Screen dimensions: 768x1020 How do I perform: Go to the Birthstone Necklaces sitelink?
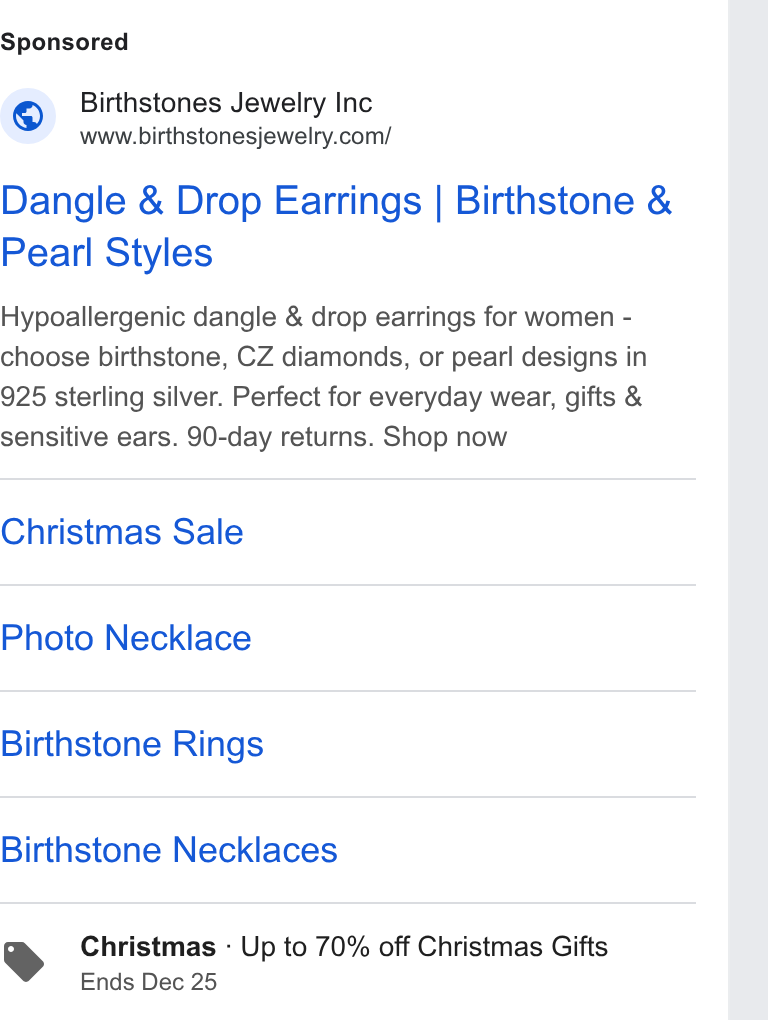pos(168,850)
